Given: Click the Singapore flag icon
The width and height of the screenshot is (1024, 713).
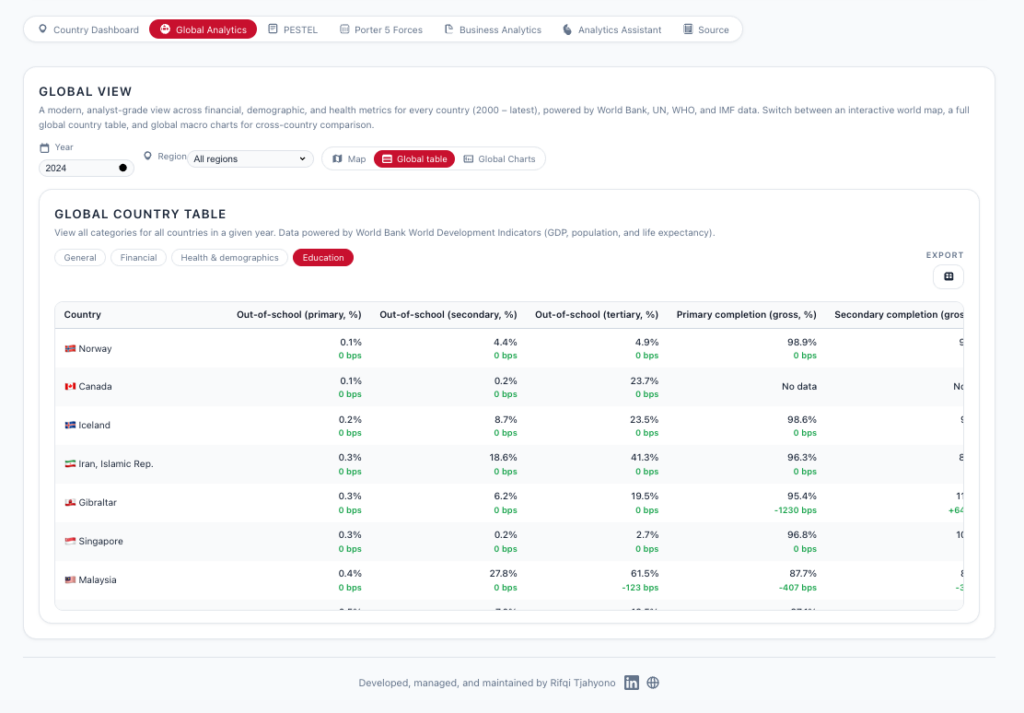Looking at the screenshot, I should pos(70,542).
